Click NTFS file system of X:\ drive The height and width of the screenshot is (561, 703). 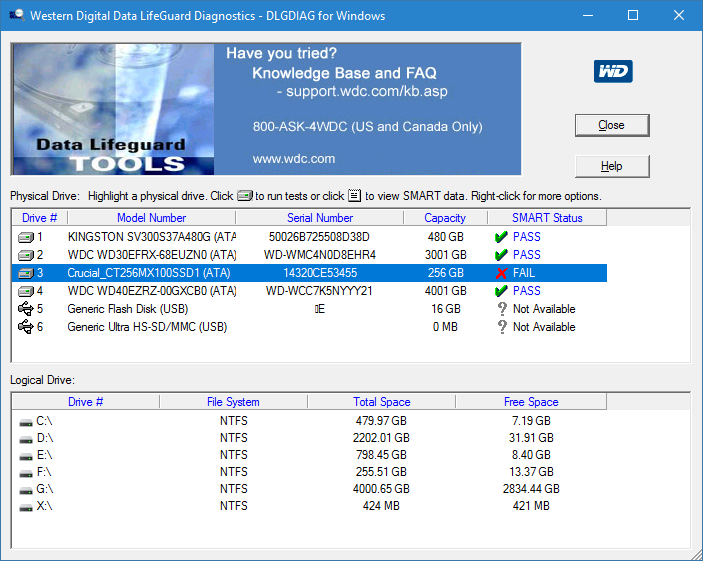coord(234,506)
